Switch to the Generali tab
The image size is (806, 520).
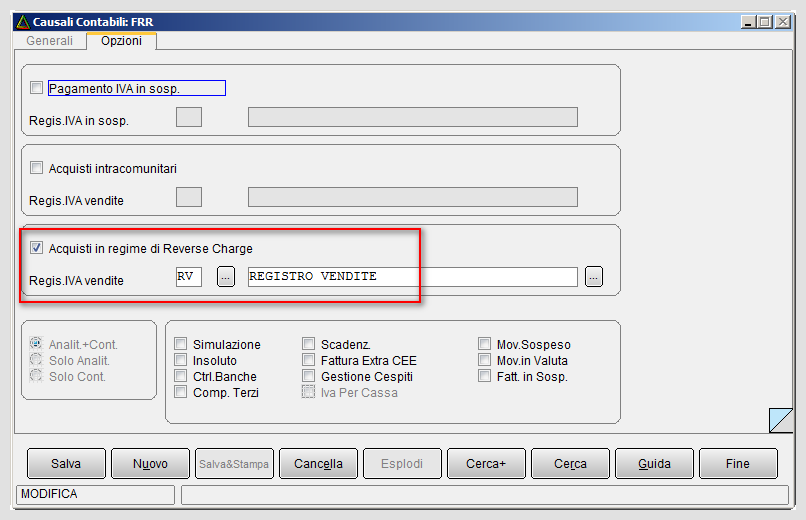[x=49, y=41]
